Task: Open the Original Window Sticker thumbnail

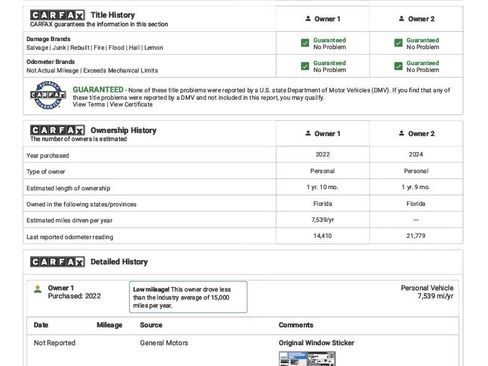Action: point(307,359)
